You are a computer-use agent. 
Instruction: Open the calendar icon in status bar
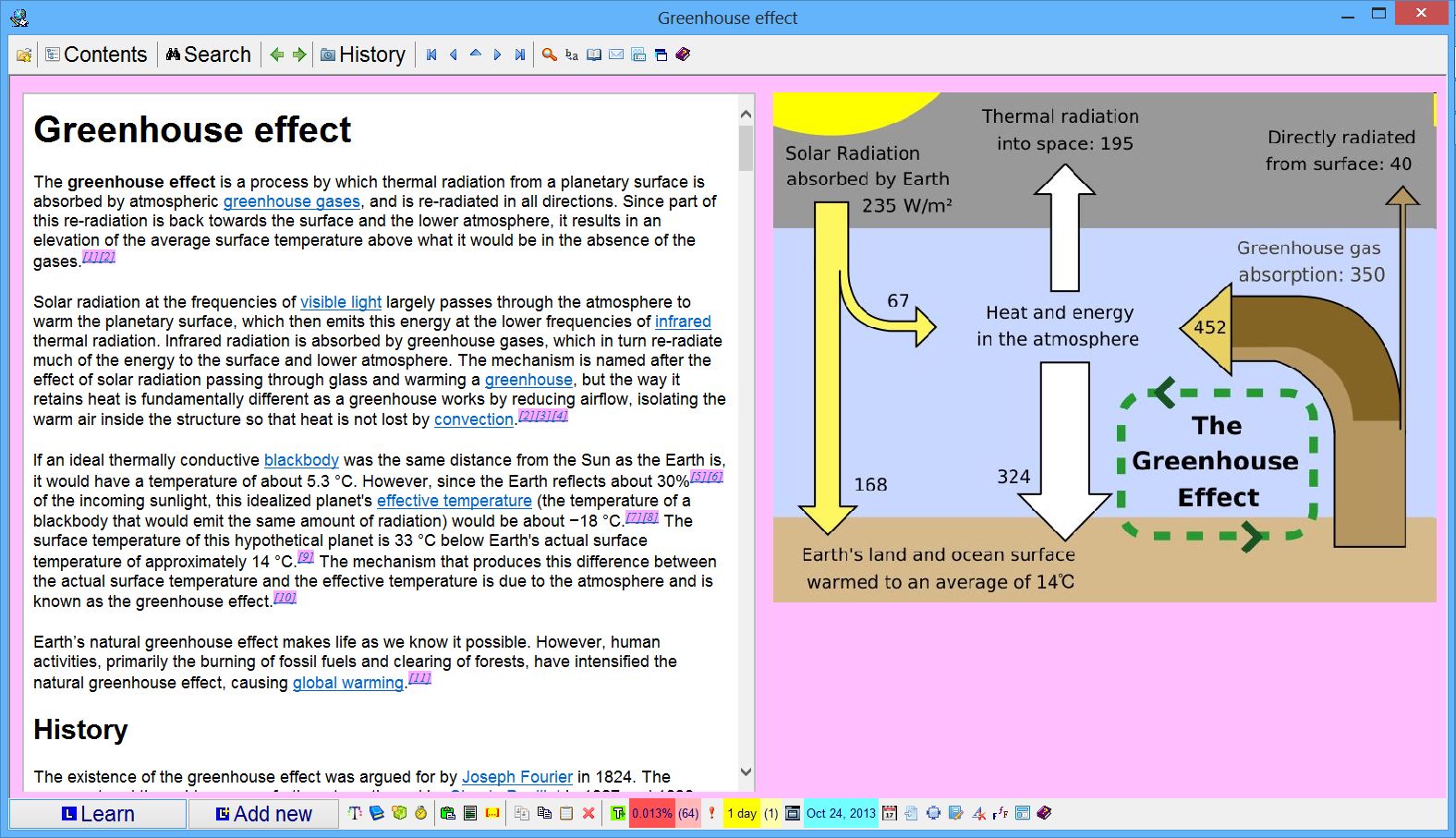(890, 813)
